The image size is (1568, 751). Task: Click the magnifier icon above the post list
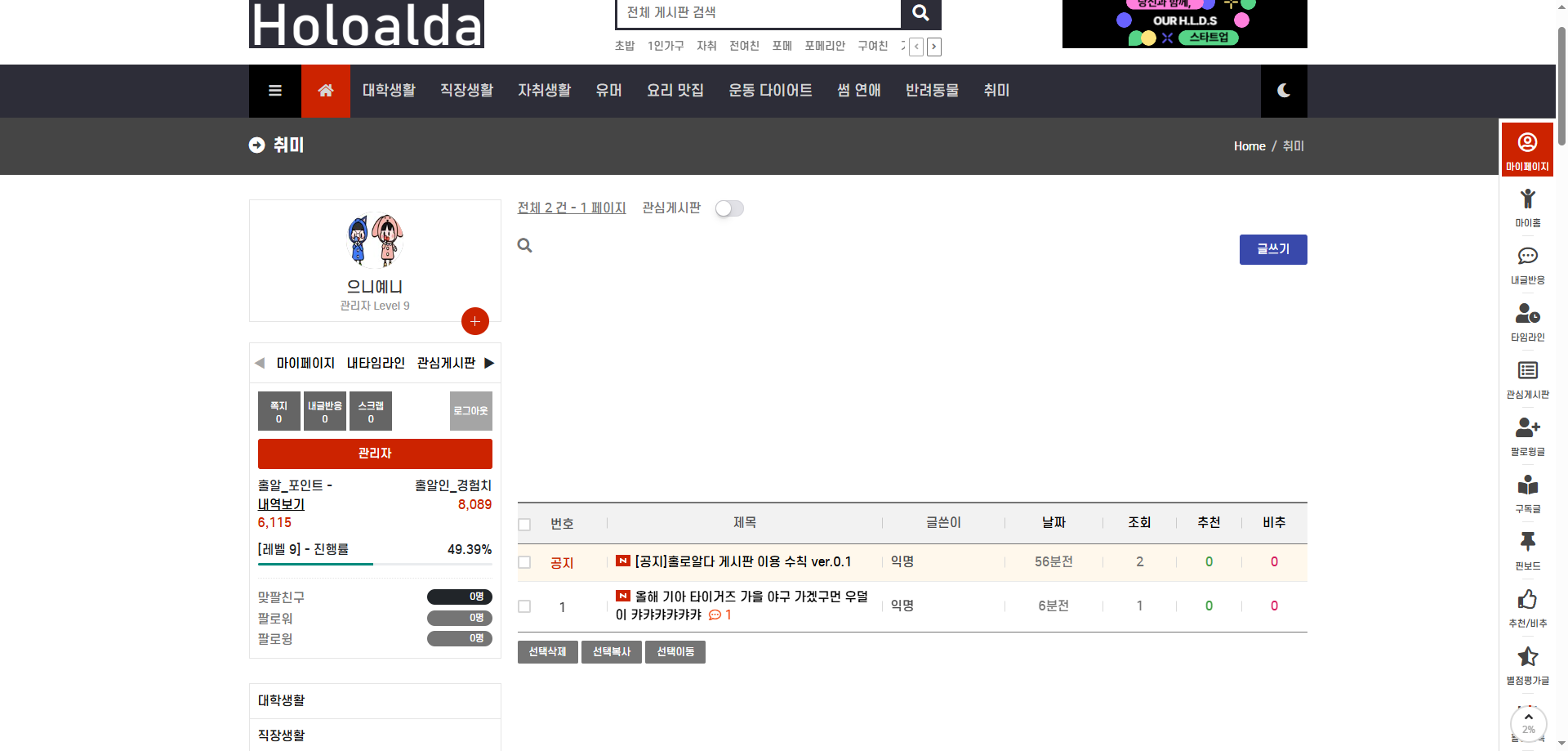(525, 246)
